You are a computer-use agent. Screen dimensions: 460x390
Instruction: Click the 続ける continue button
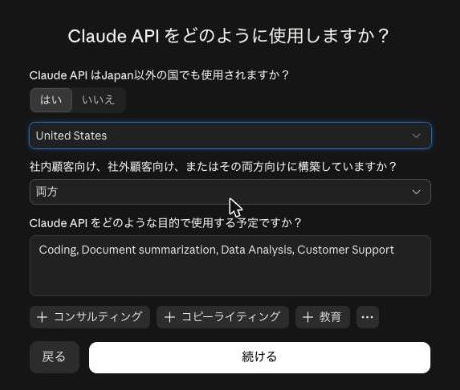260,357
